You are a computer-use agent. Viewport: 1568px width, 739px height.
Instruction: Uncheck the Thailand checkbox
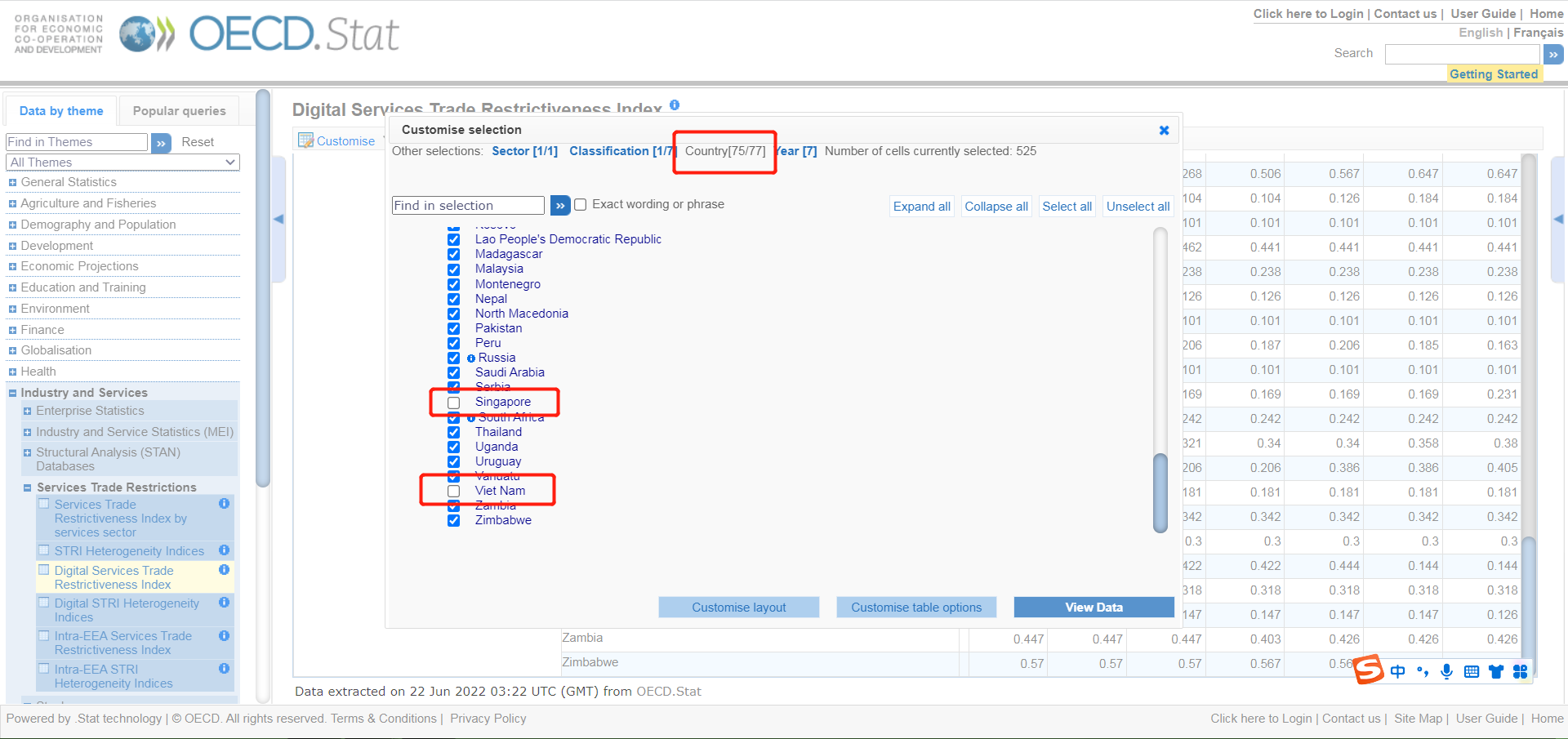454,432
